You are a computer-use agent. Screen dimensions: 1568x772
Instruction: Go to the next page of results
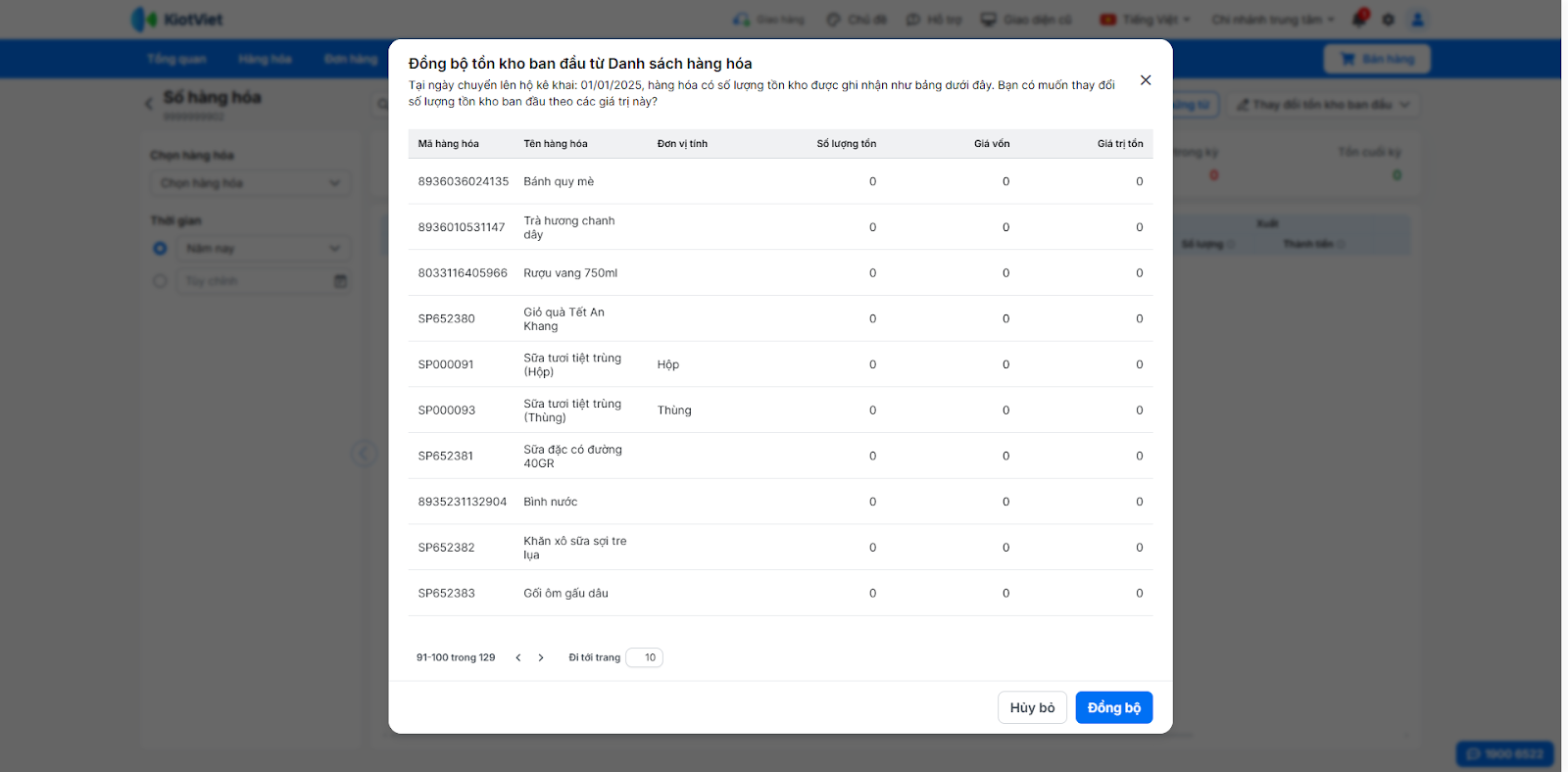click(x=541, y=658)
